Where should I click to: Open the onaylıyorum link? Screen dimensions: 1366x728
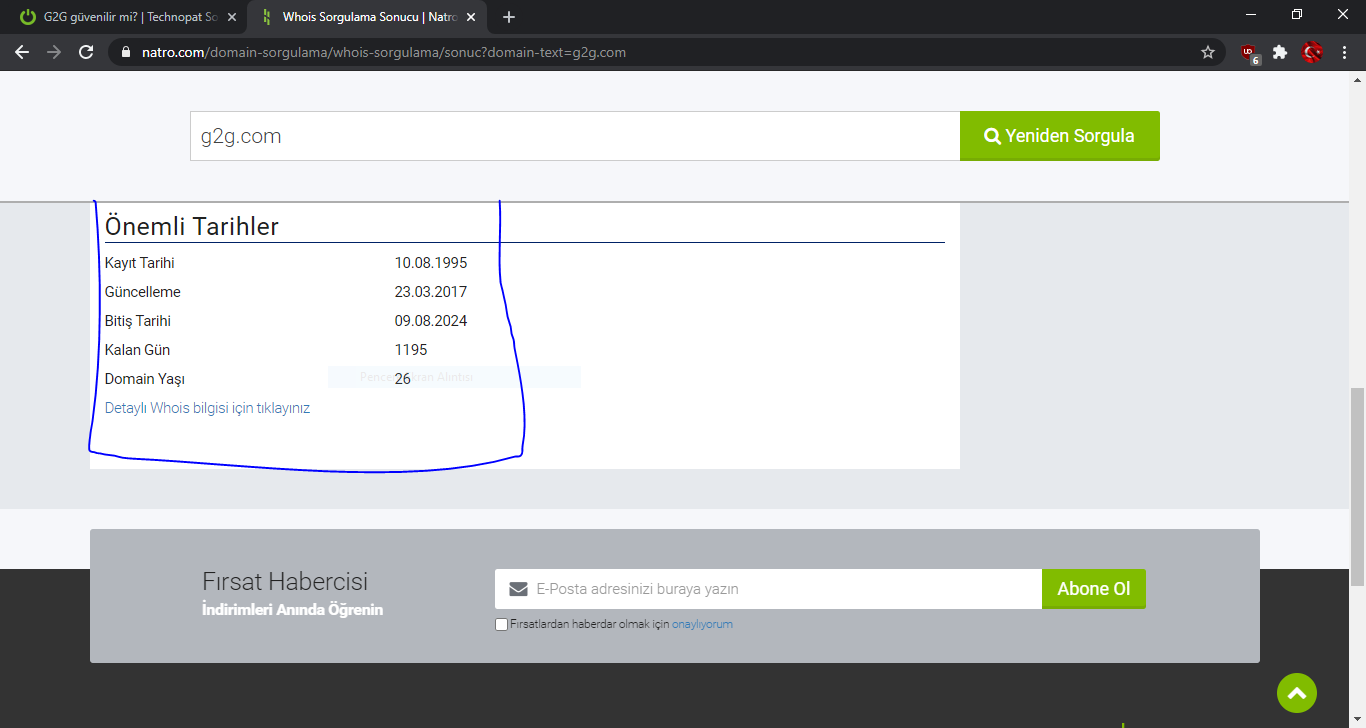[702, 624]
